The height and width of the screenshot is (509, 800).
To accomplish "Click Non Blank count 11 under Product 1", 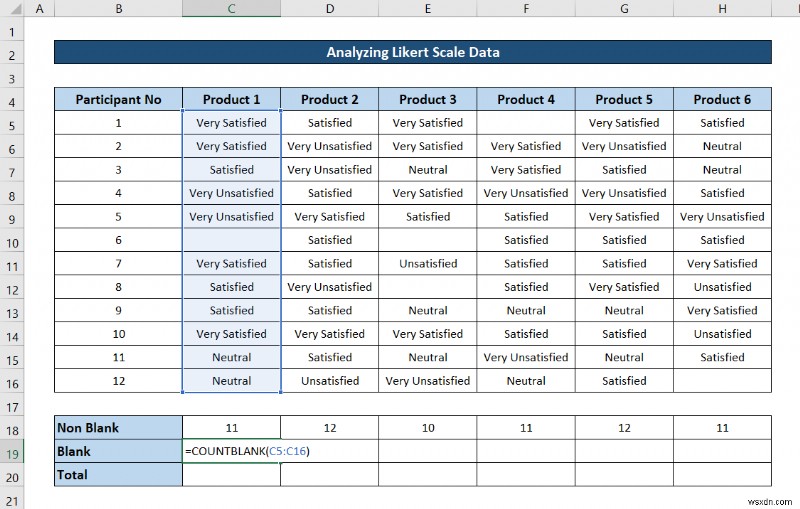I will coord(231,427).
